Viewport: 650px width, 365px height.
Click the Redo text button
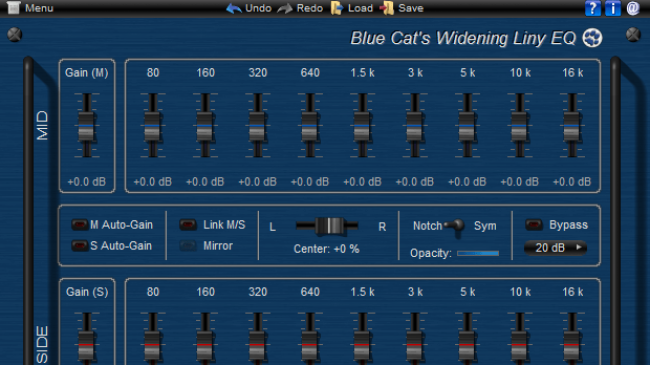point(309,8)
